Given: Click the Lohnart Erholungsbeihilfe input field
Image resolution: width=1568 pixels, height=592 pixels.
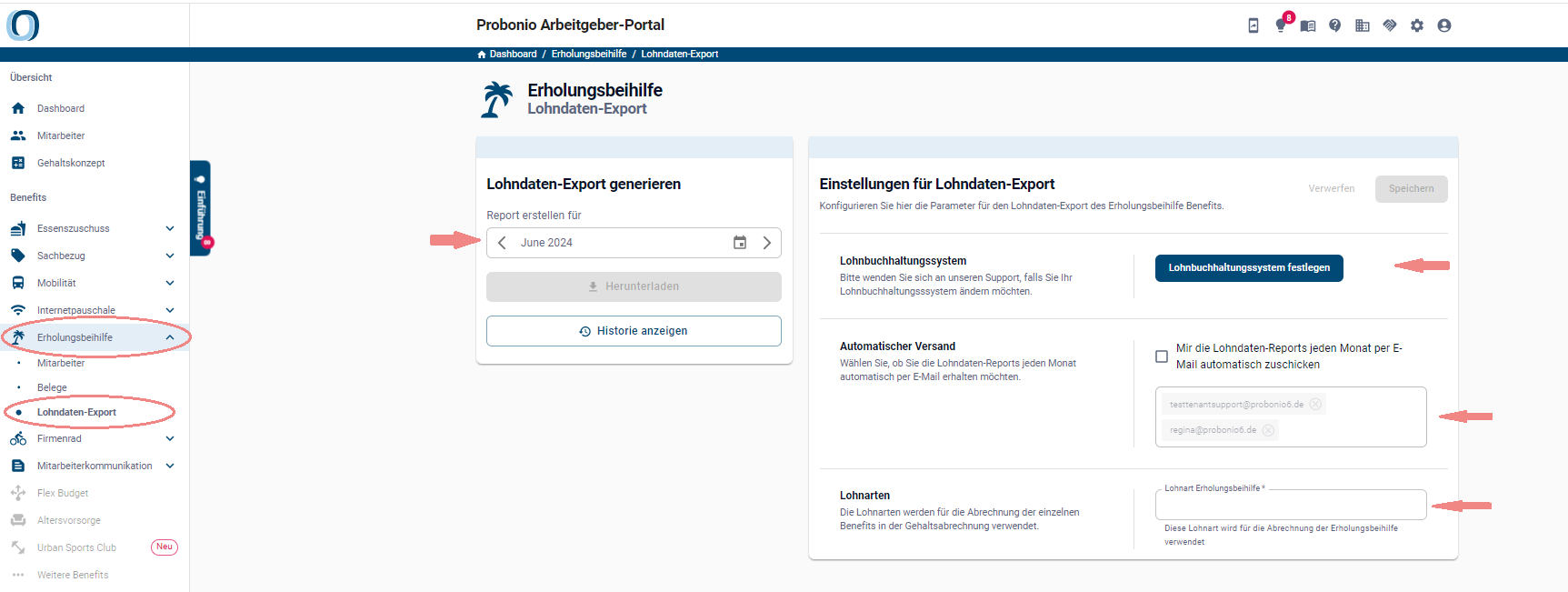Looking at the screenshot, I should click(x=1291, y=505).
